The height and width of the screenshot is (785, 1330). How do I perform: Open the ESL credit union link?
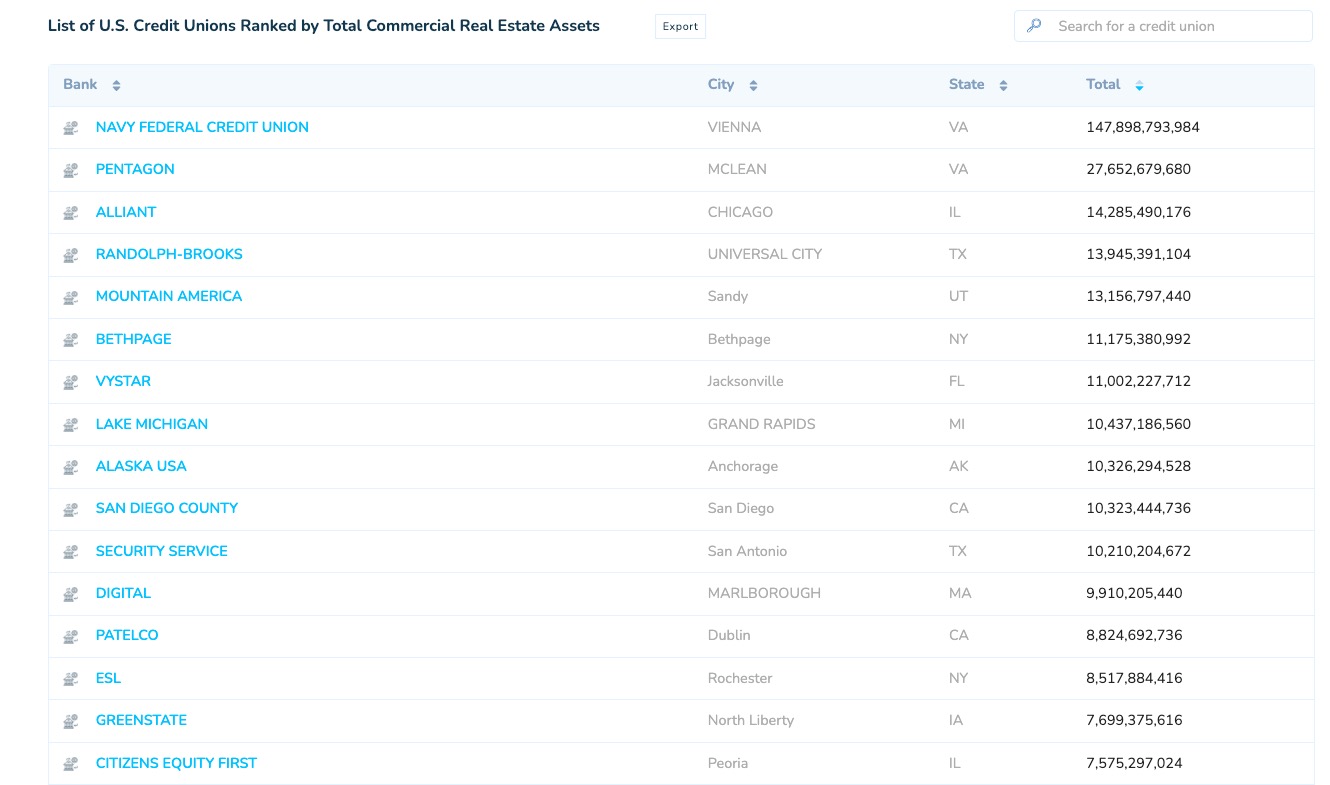108,678
